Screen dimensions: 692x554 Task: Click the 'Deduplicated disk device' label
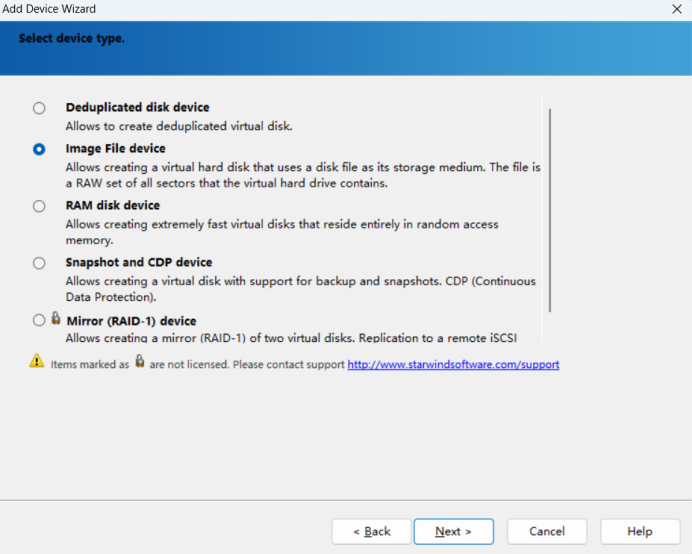click(x=137, y=107)
